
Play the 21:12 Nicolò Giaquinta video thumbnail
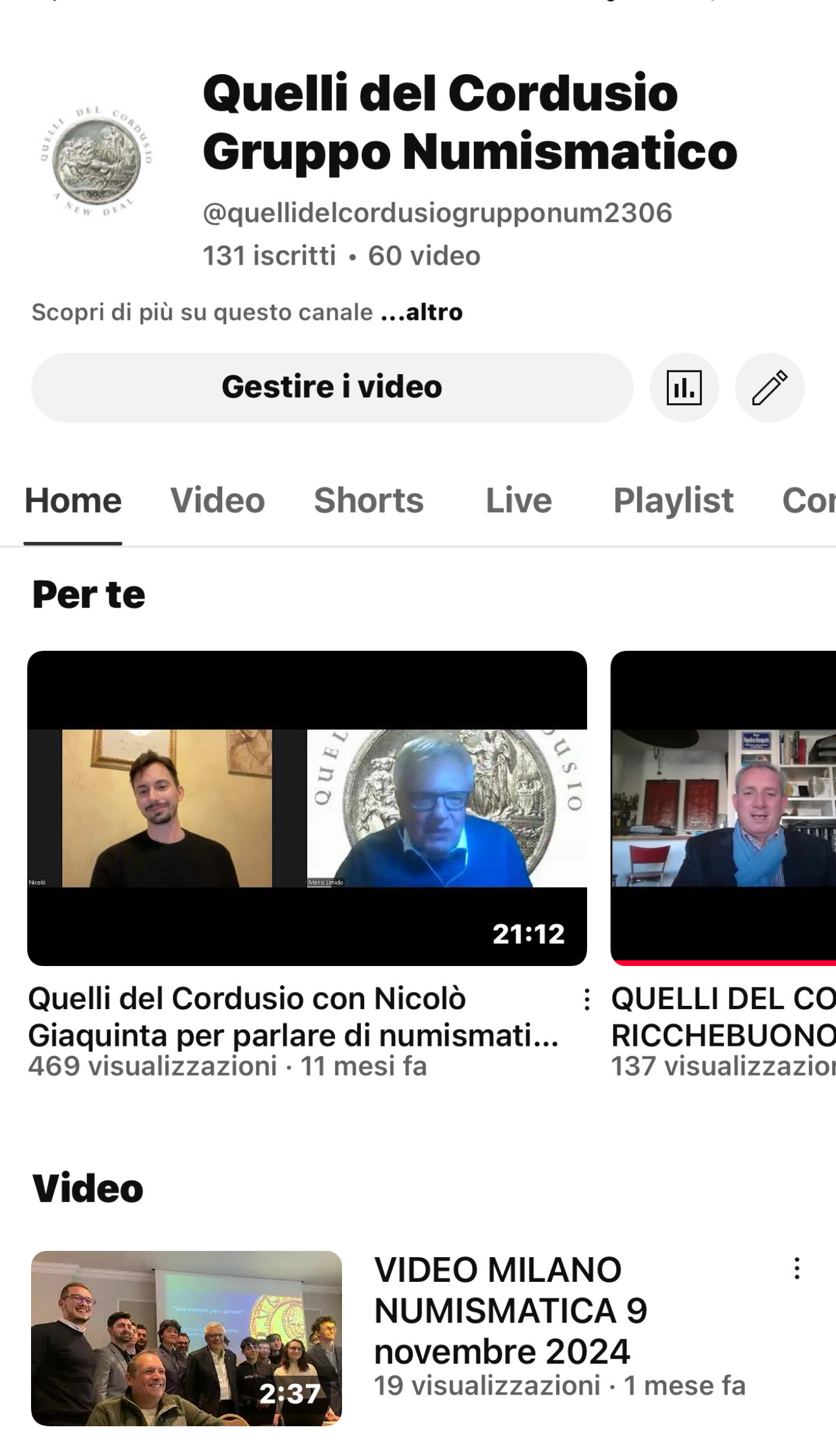pos(307,808)
